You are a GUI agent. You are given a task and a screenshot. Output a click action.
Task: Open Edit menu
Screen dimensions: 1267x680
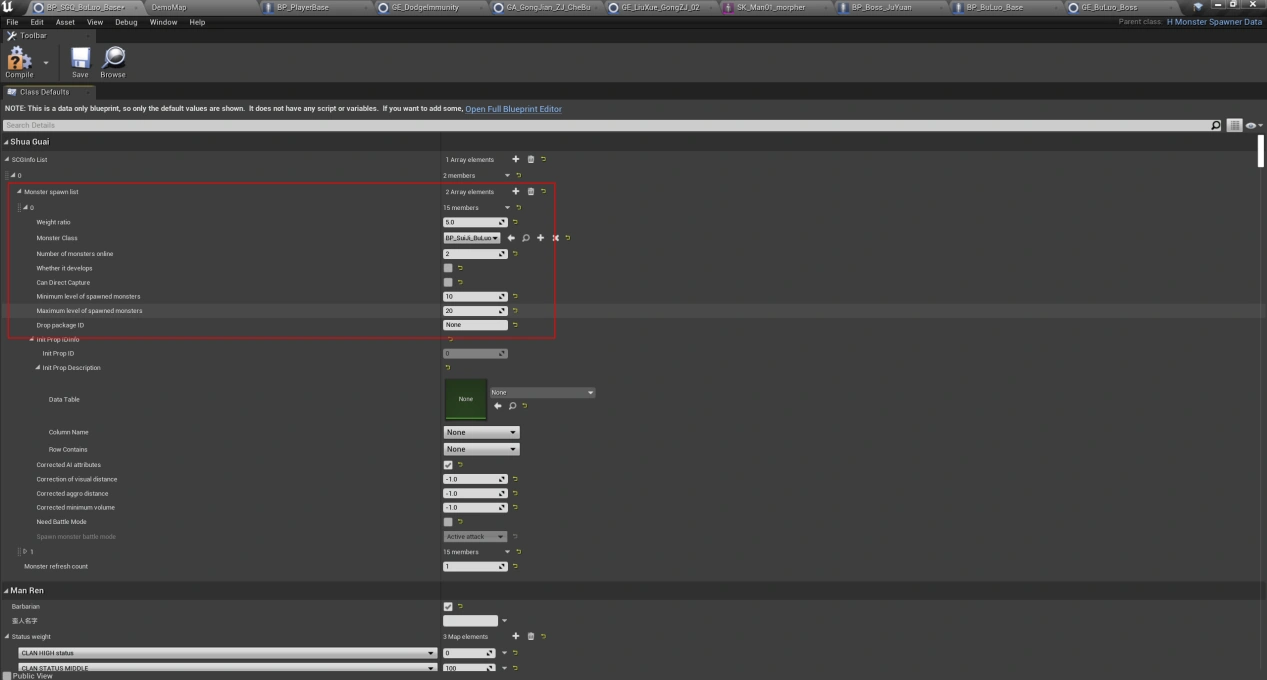click(37, 22)
